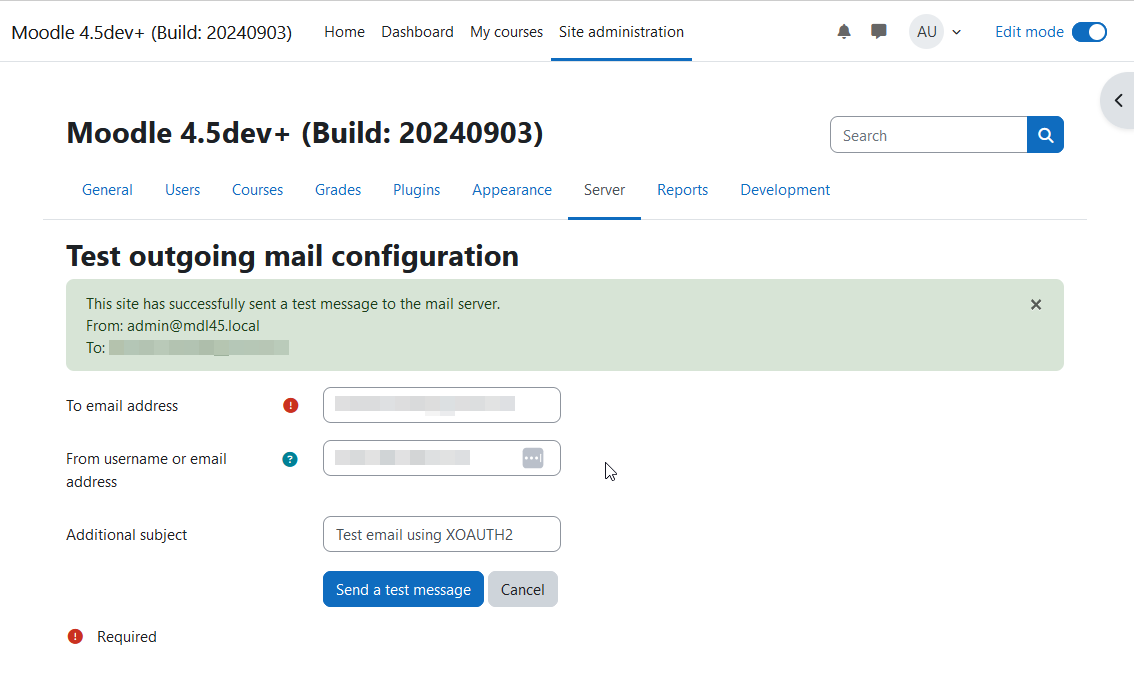
Task: Click the Cancel button
Action: (523, 589)
